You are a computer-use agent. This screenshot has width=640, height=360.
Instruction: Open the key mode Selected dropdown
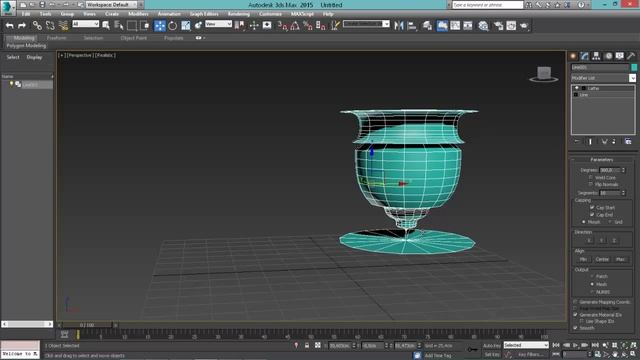pyautogui.click(x=526, y=345)
